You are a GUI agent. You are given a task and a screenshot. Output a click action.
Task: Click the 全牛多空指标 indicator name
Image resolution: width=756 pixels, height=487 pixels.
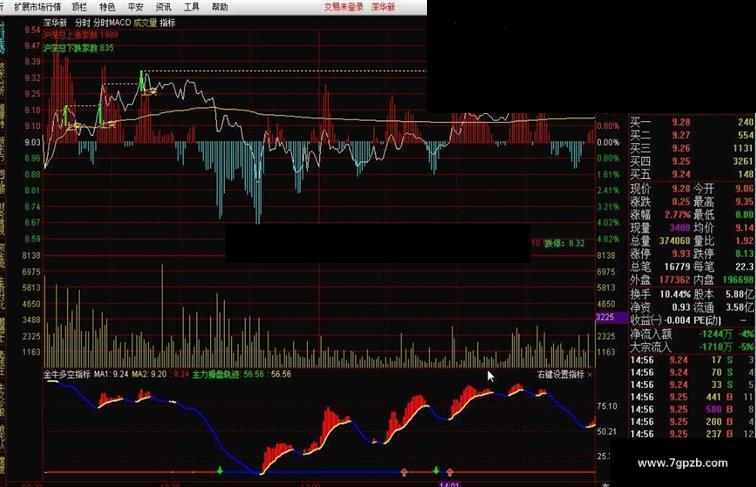67,374
